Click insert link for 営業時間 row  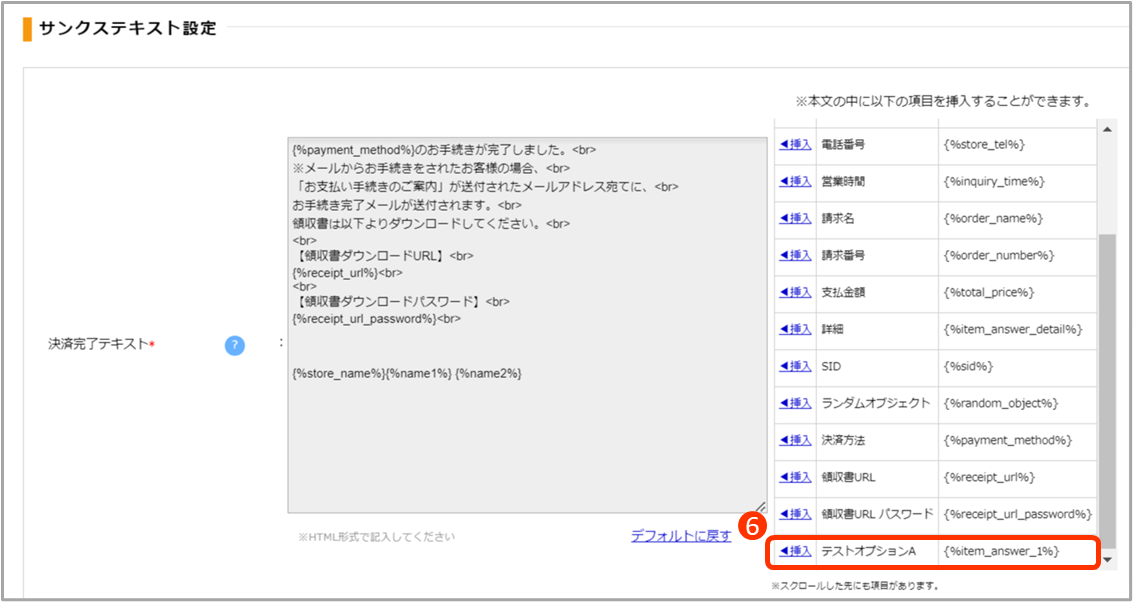point(795,182)
